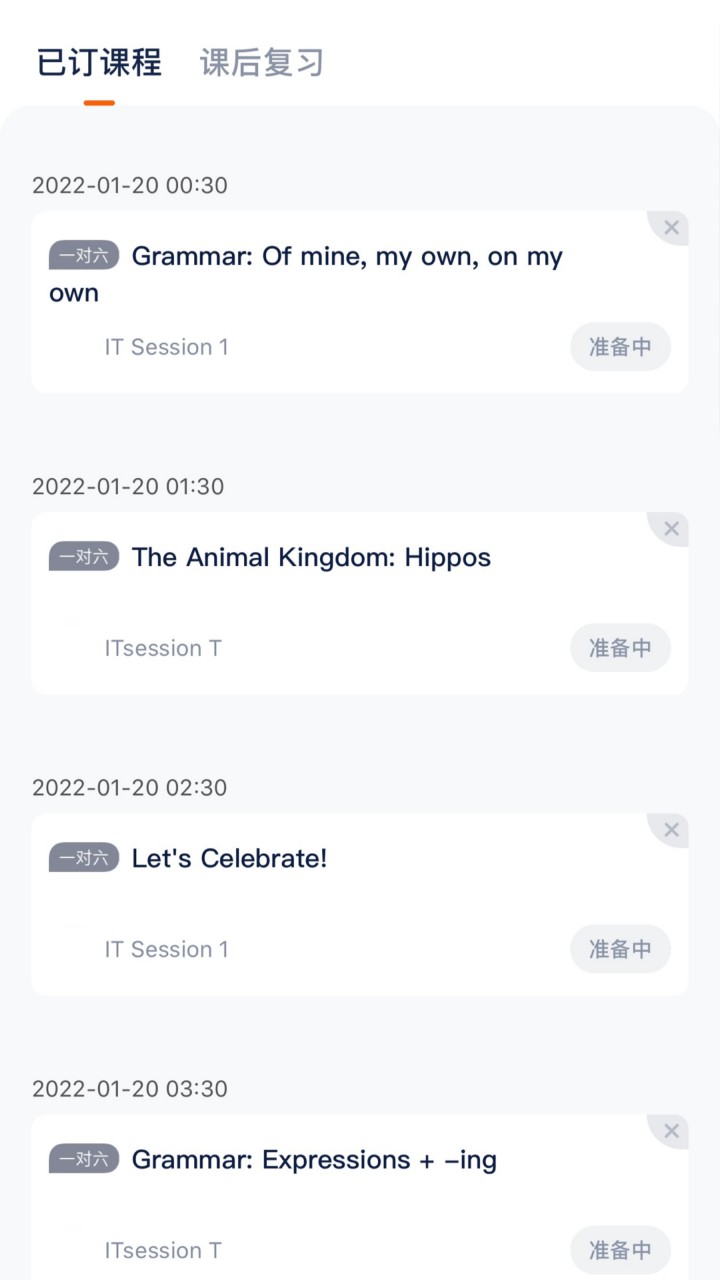Open Grammar: Of mine, my own course
Viewport: 720px width, 1280px height.
pyautogui.click(x=346, y=257)
